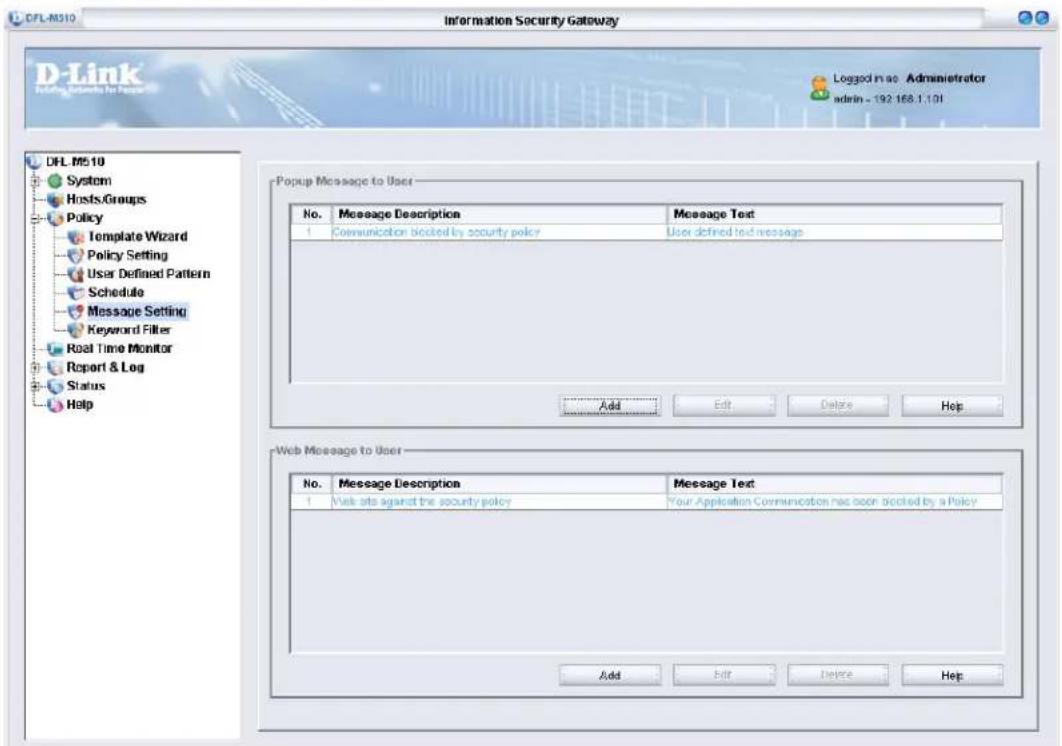The width and height of the screenshot is (1062, 746).
Task: Select the Help label in tree
Action: pyautogui.click(x=80, y=405)
